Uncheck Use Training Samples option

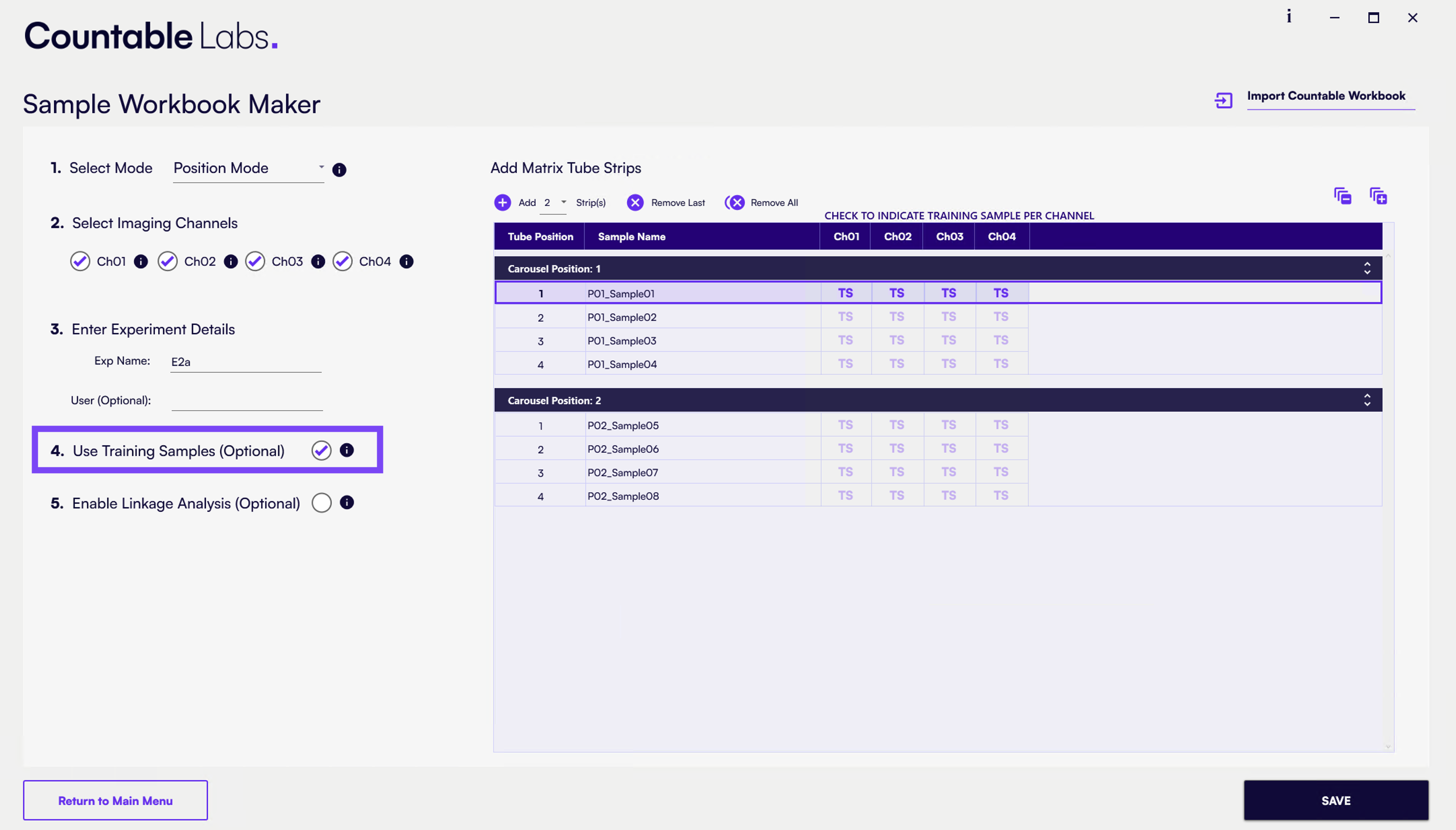tap(322, 451)
